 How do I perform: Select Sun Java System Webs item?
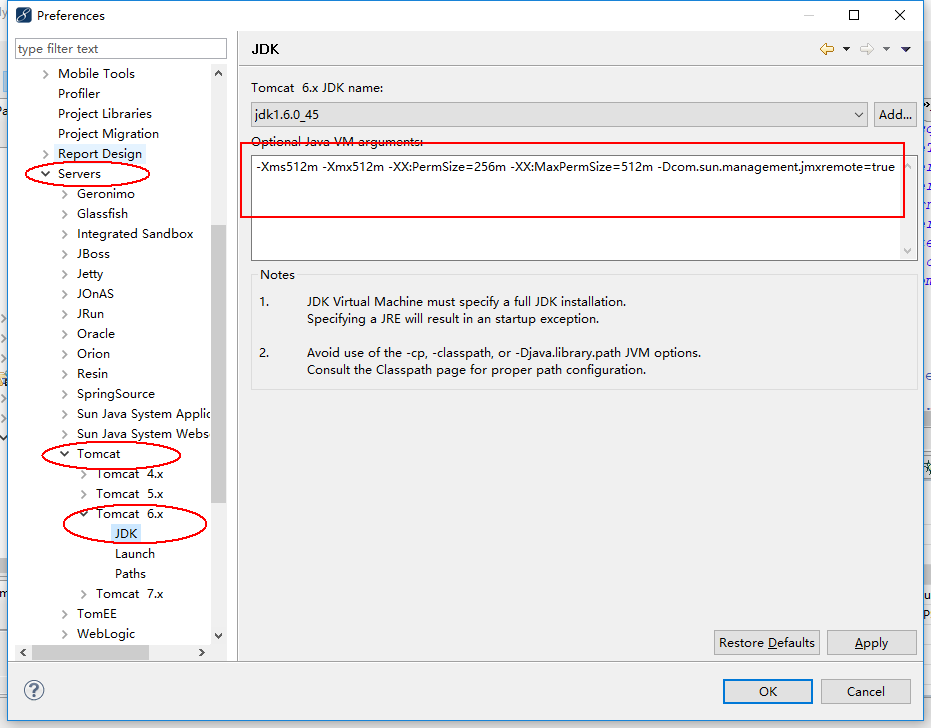tap(142, 434)
